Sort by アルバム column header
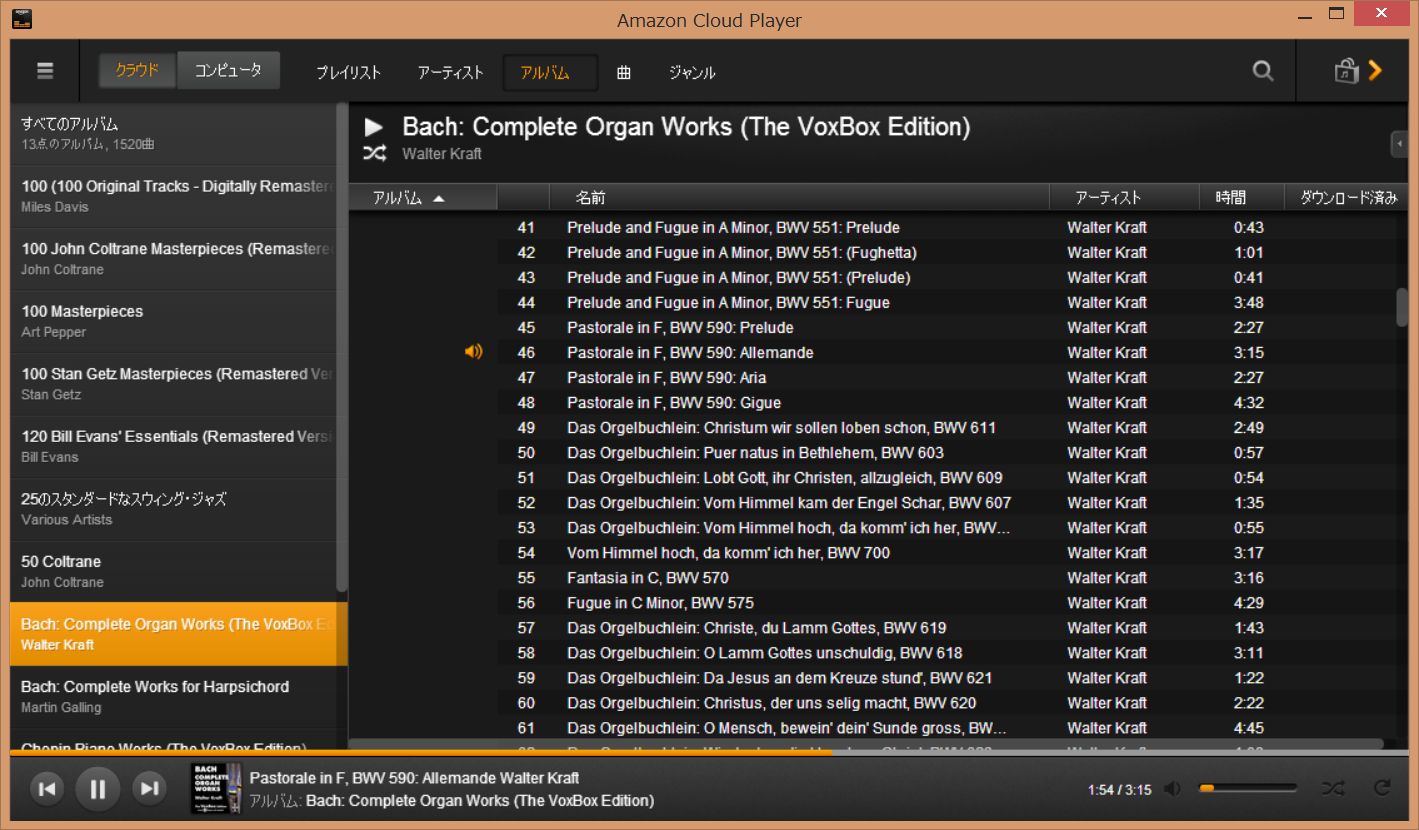Viewport: 1419px width, 830px height. pyautogui.click(x=422, y=198)
